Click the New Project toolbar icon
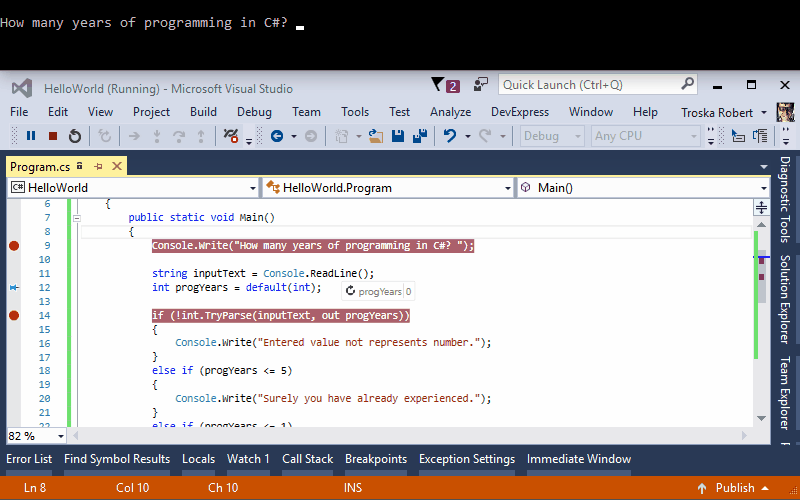800x500 pixels. (341, 136)
